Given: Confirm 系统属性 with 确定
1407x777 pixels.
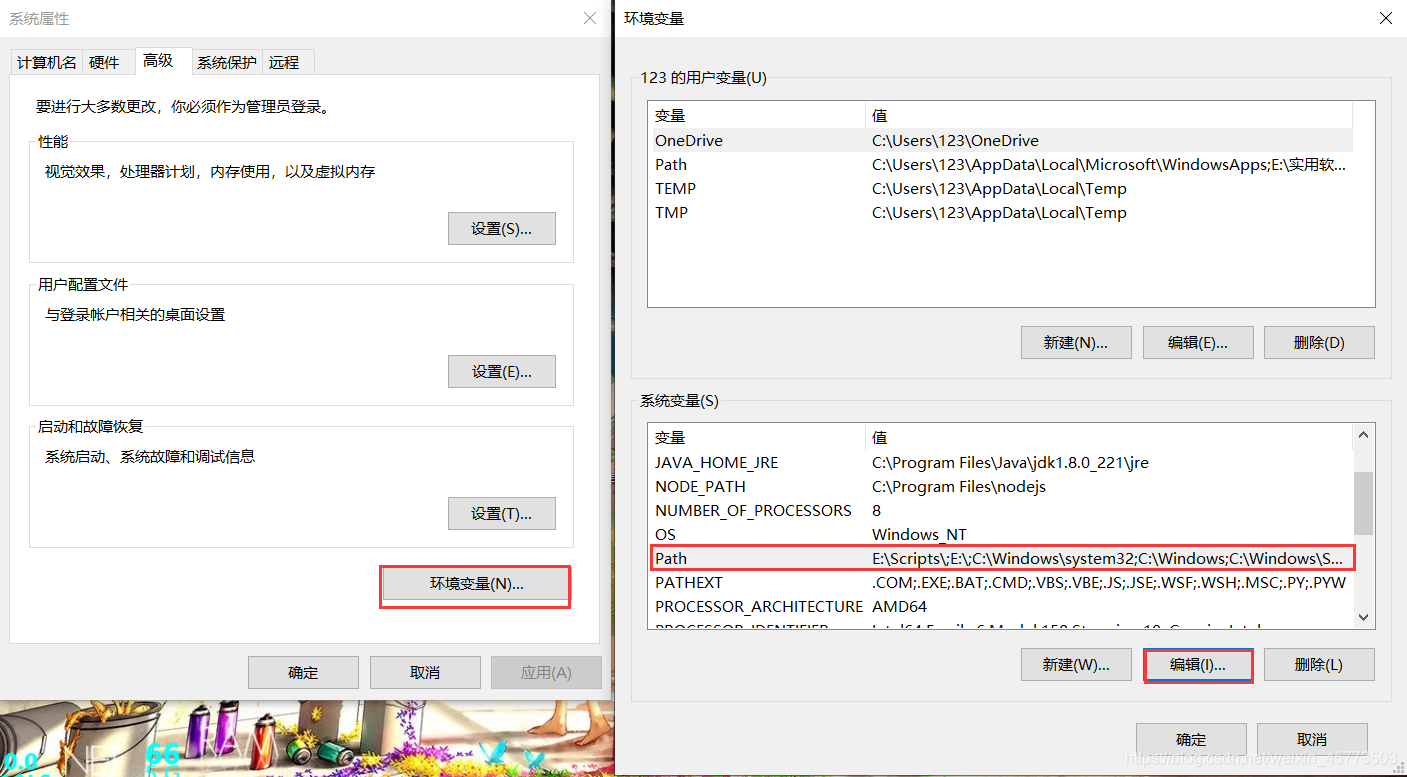Looking at the screenshot, I should tap(303, 673).
